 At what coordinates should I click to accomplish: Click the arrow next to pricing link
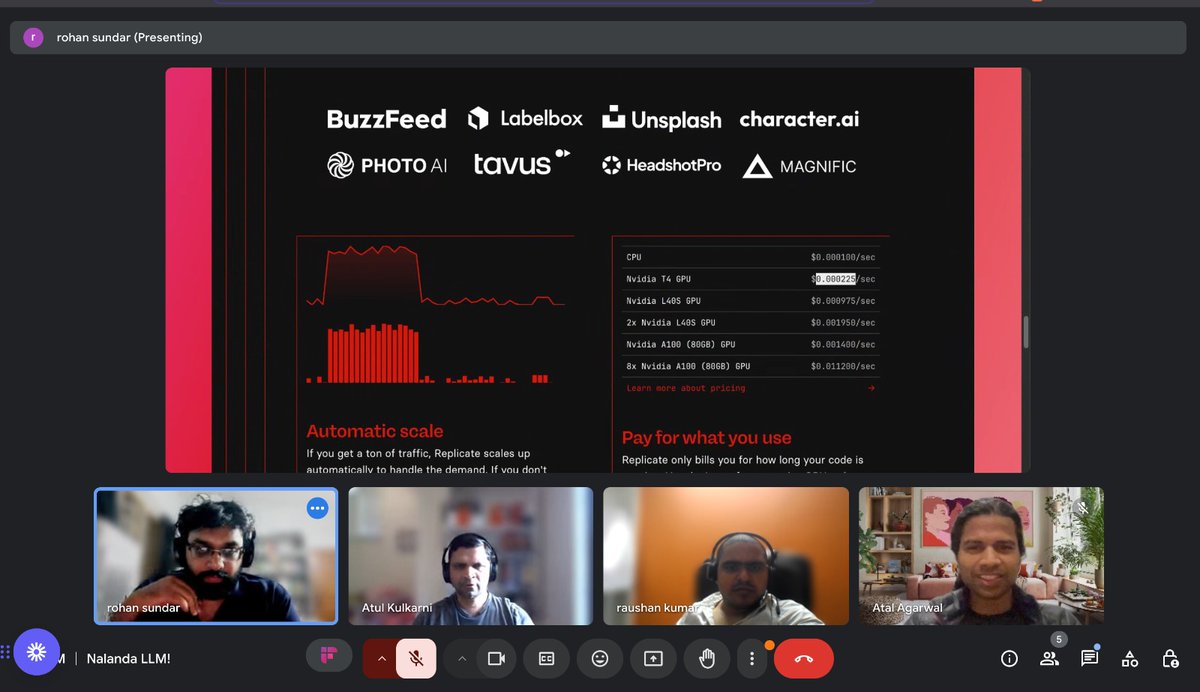871,388
